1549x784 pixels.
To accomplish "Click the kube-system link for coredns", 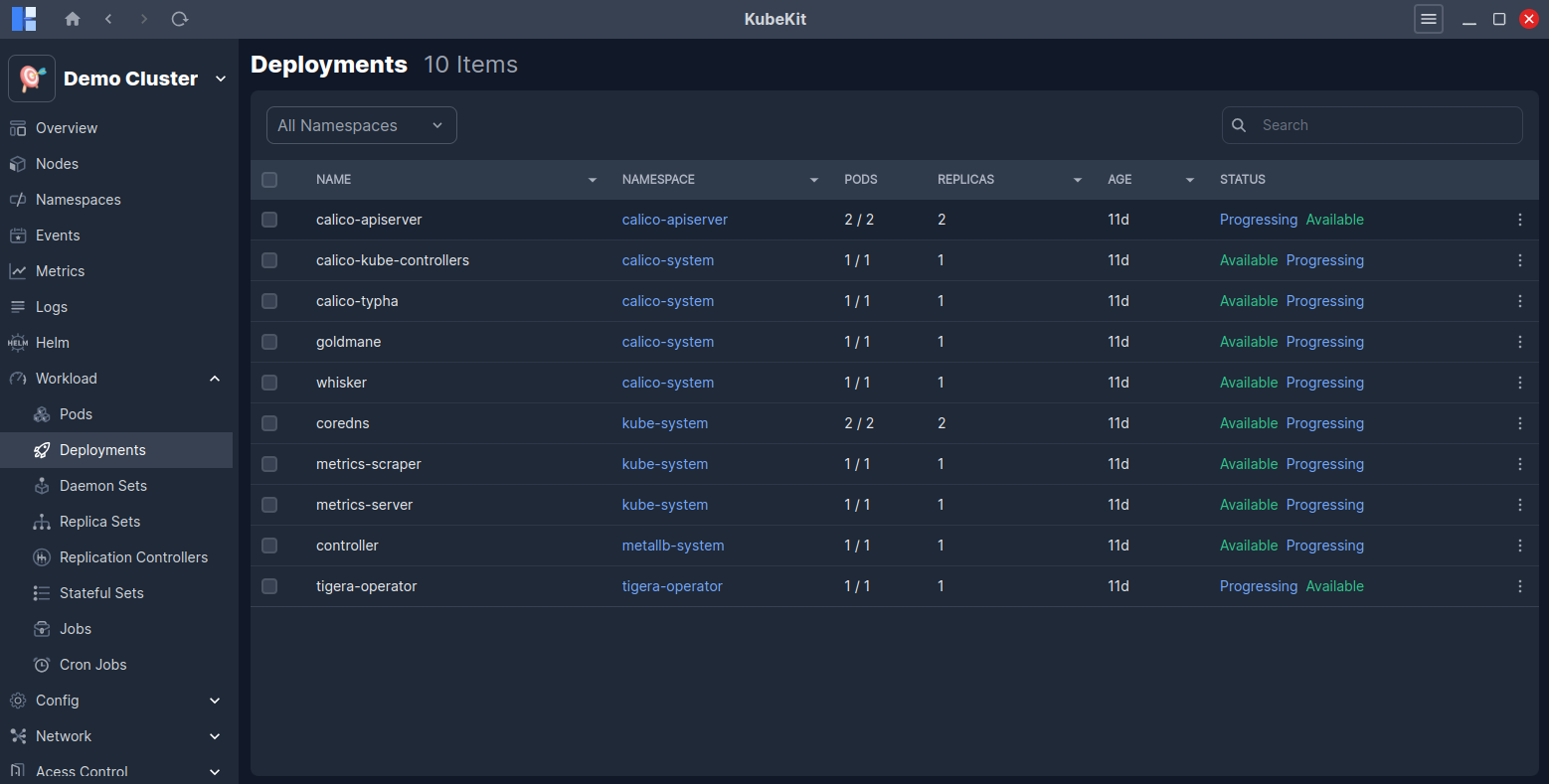I will 664,423.
